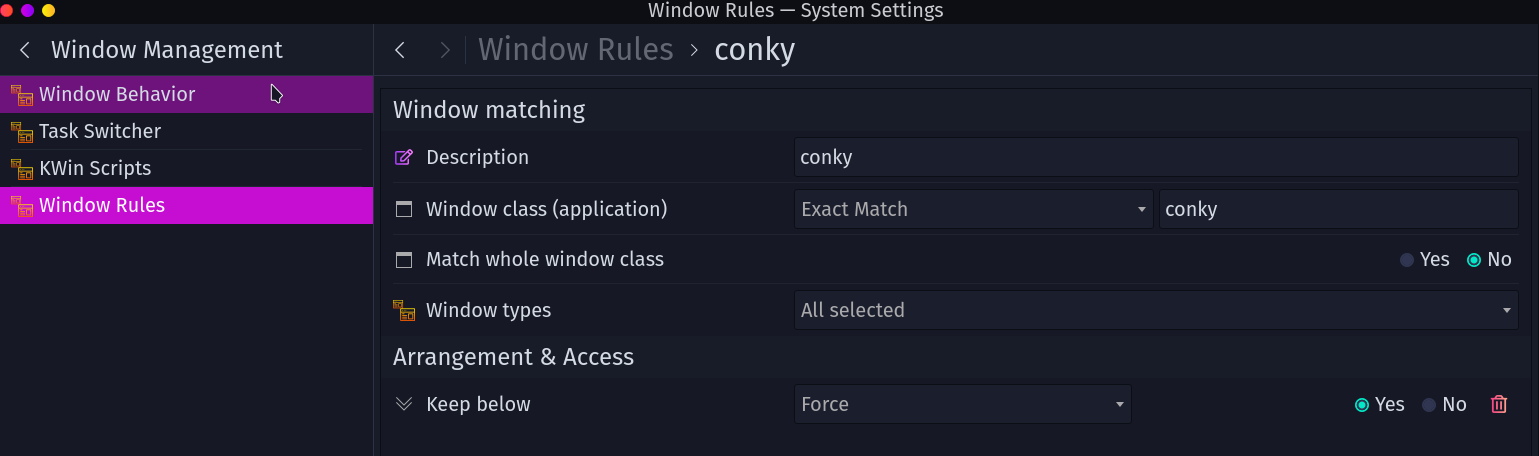
Task: Click the Keep below chevrons icon
Action: click(x=404, y=404)
